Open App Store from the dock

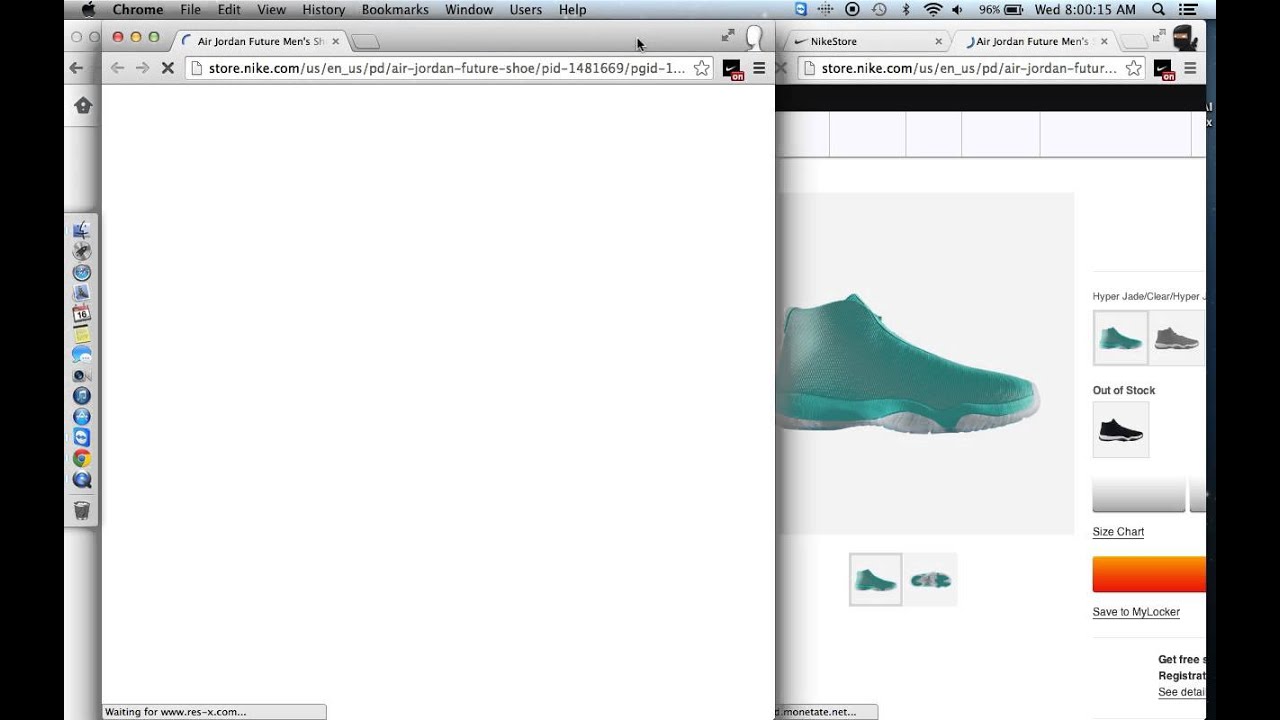[82, 417]
